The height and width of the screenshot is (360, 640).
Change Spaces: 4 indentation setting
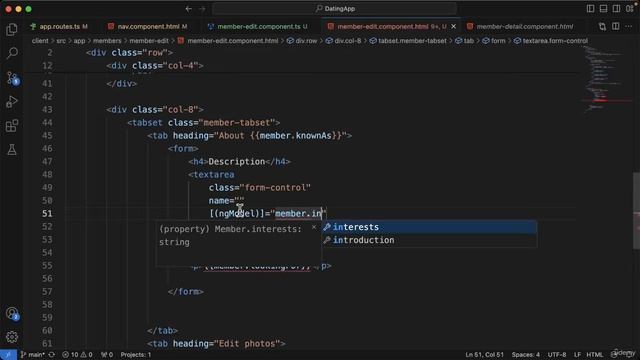click(x=526, y=355)
